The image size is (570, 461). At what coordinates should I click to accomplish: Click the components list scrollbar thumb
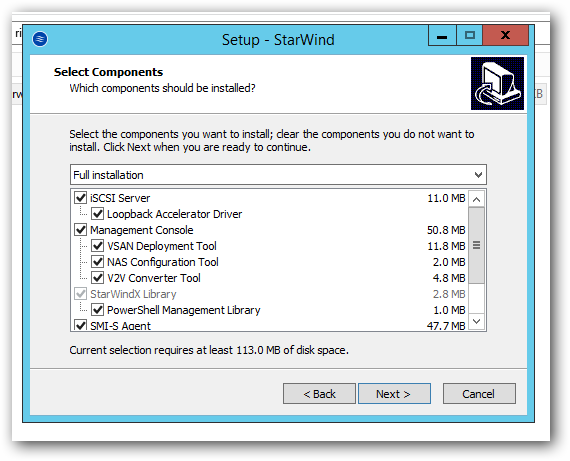point(477,245)
